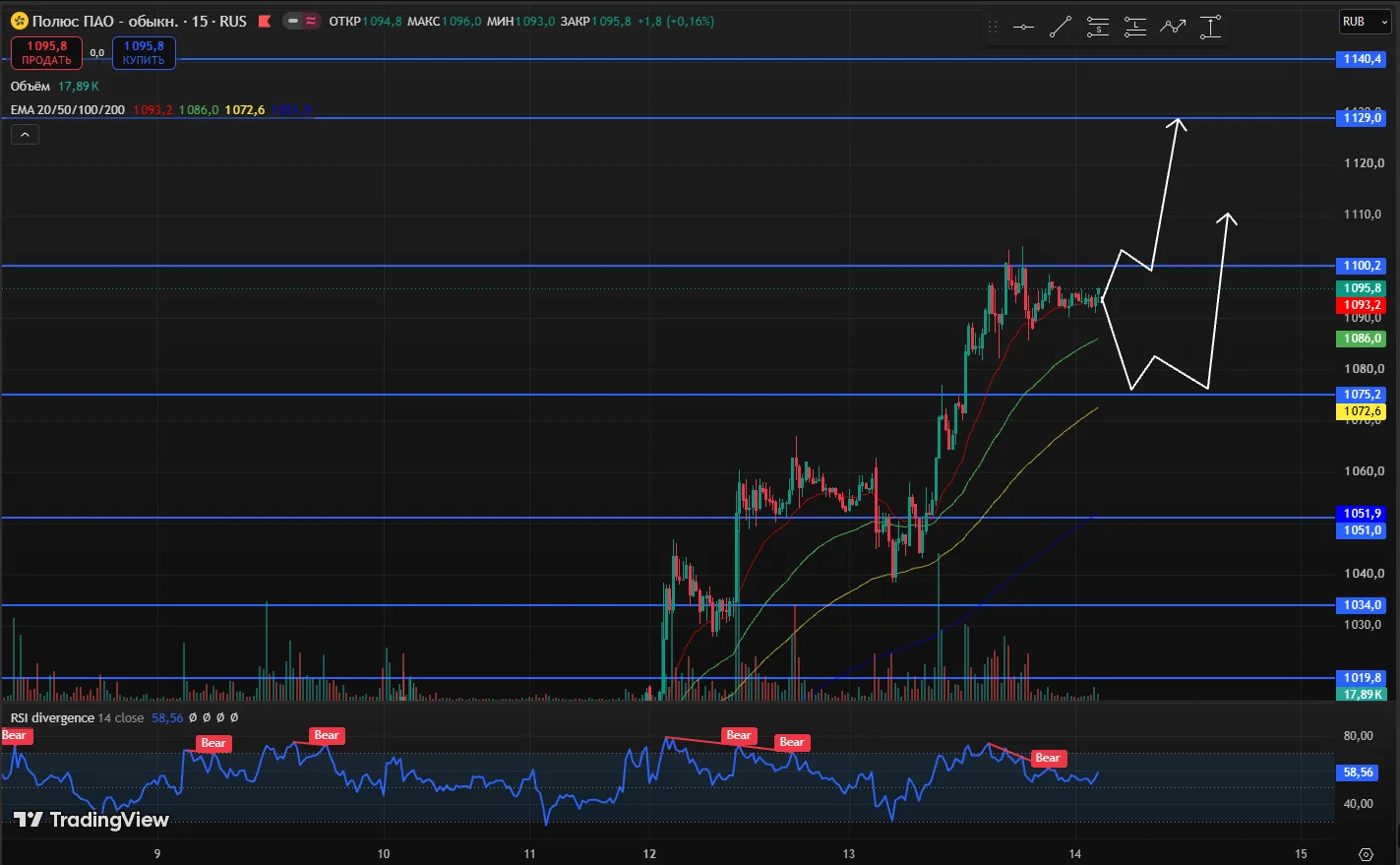Collapse the indicator legend with the chevron
This screenshot has height=865, width=1400.
(x=25, y=135)
